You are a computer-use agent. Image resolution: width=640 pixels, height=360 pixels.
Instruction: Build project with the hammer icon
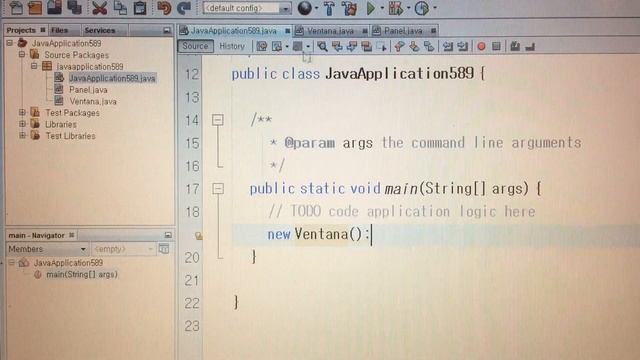click(x=329, y=8)
